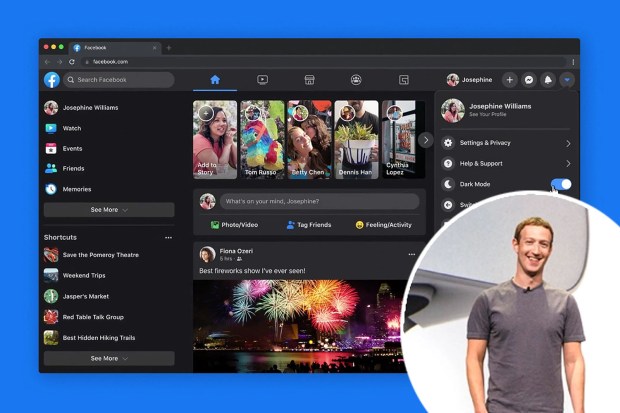Open Help & Support menu item

(506, 163)
